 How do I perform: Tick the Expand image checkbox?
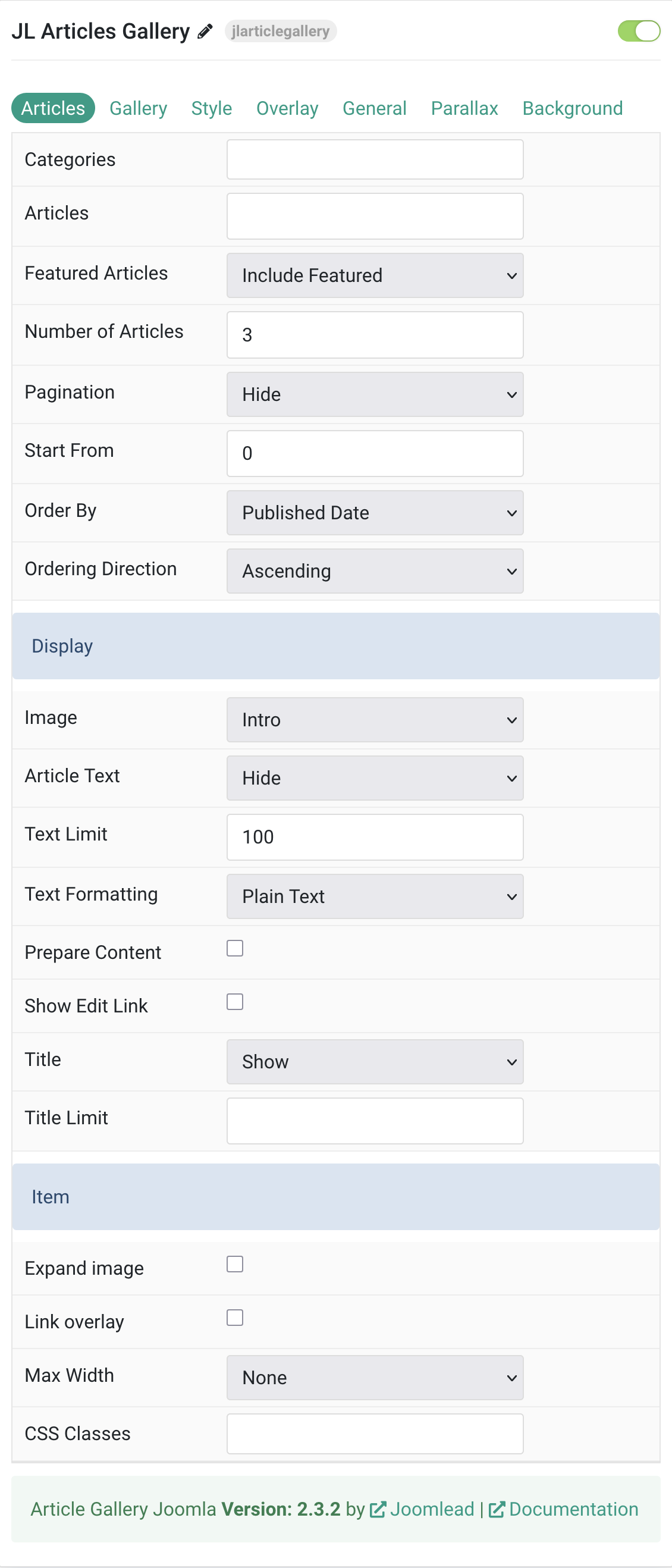coord(235,1264)
